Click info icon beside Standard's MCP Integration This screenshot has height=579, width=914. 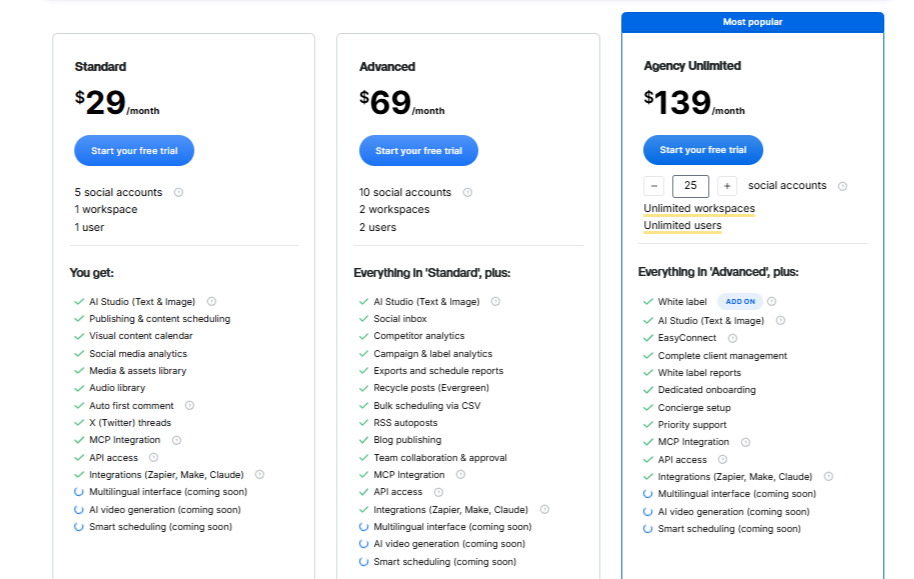pyautogui.click(x=176, y=440)
